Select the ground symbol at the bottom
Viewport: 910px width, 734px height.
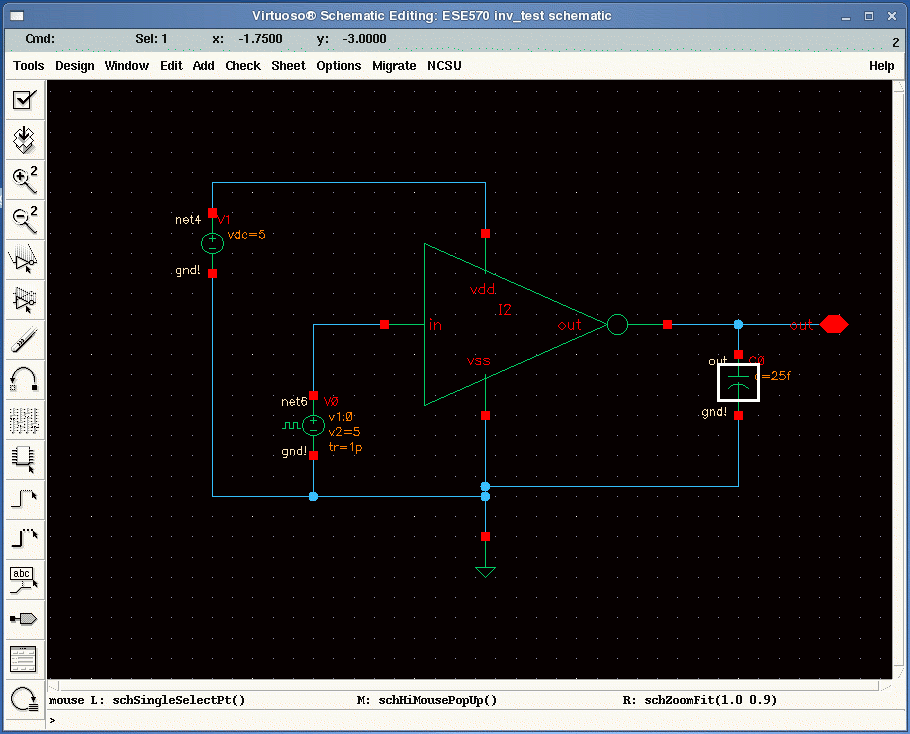click(x=485, y=572)
